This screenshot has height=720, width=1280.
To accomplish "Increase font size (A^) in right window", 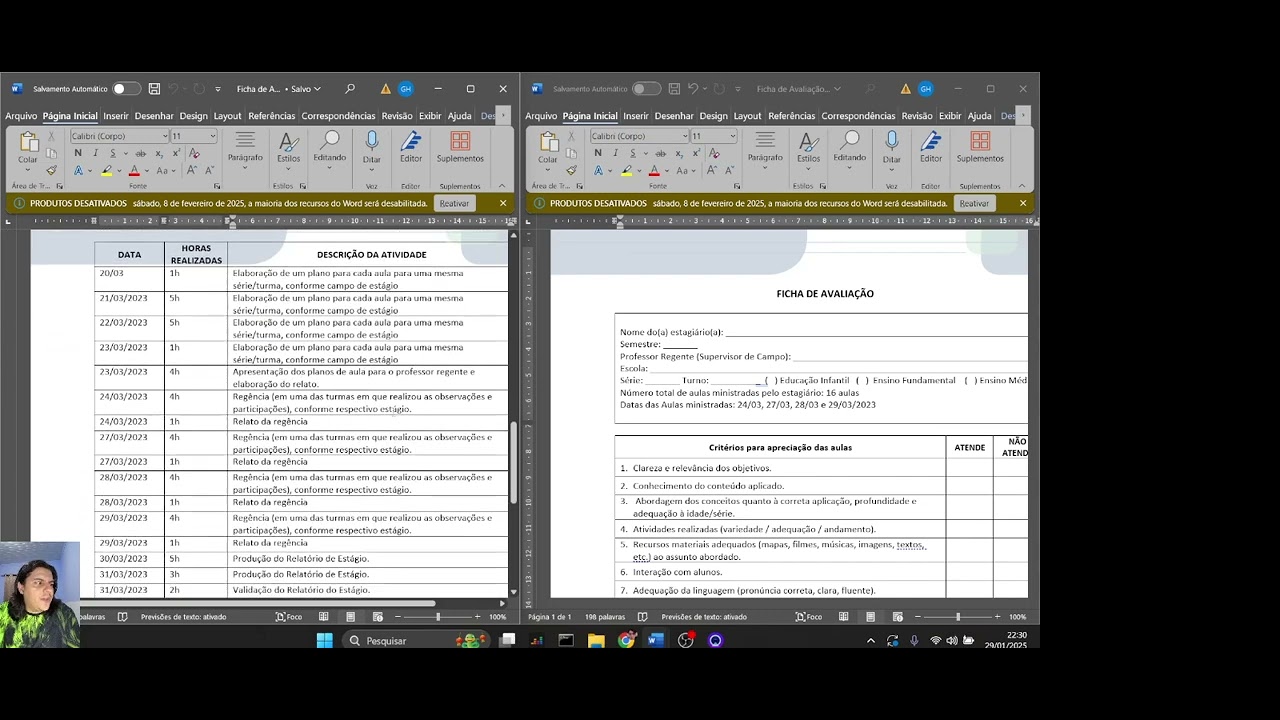I will 712,170.
